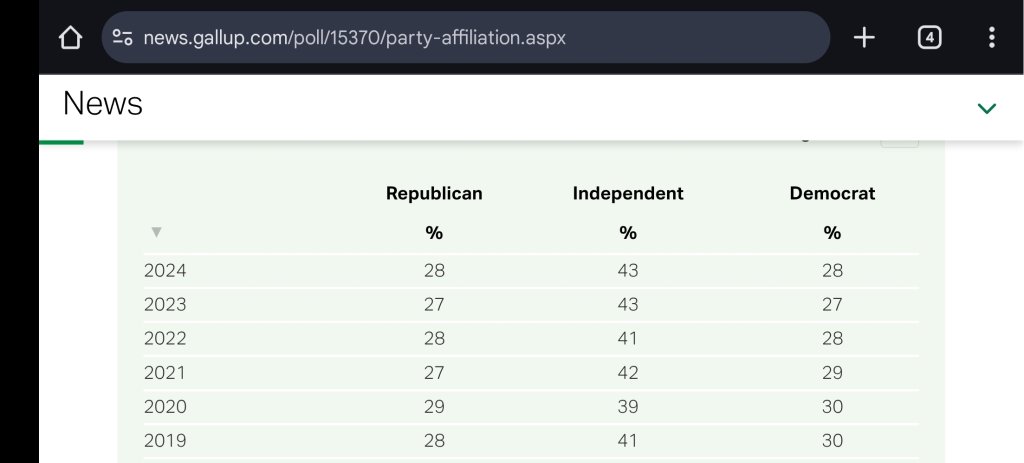
Task: Open site information icon in address bar
Action: pos(123,38)
